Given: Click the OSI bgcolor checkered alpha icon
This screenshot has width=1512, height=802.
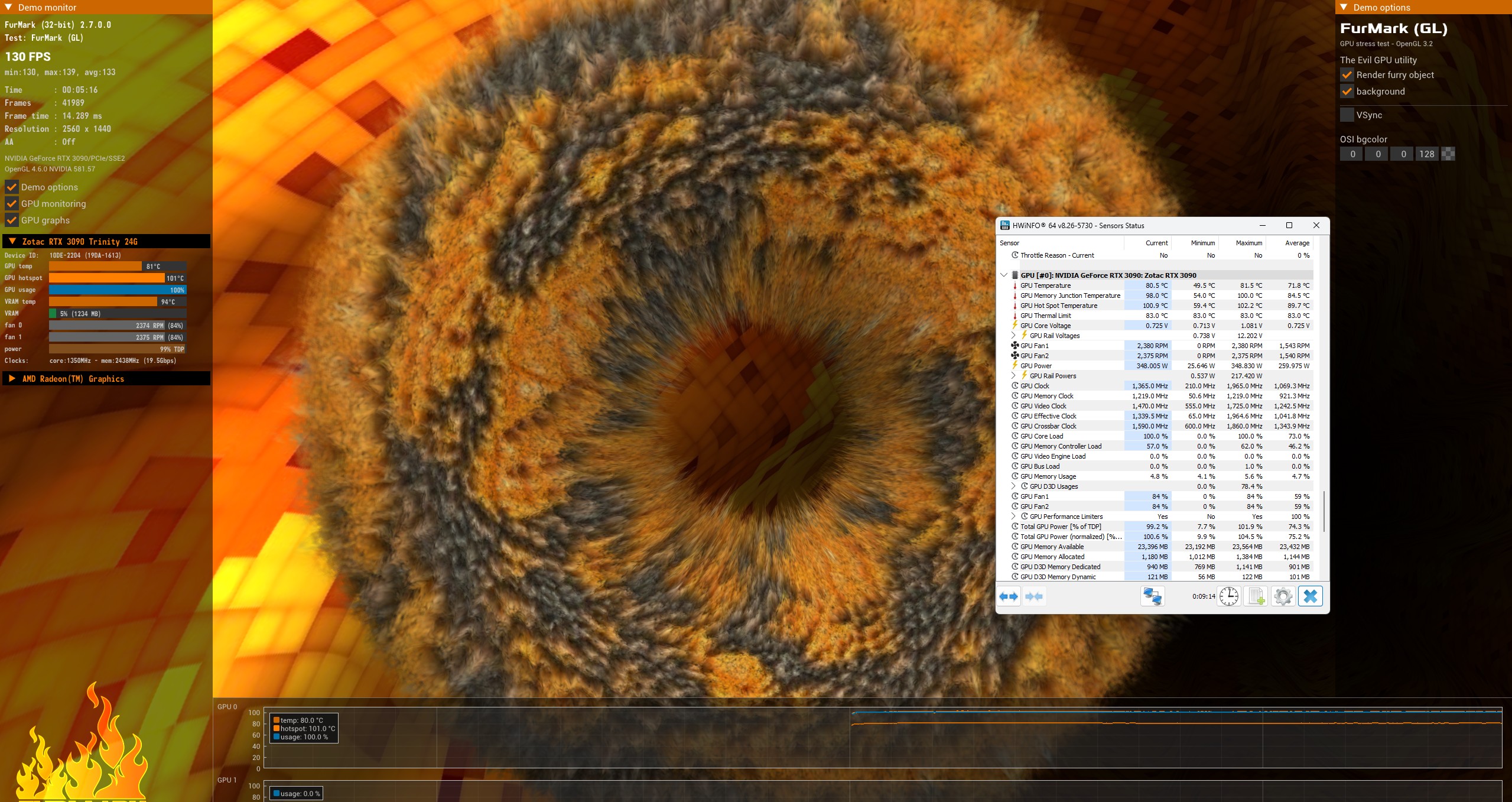Looking at the screenshot, I should [x=1448, y=154].
